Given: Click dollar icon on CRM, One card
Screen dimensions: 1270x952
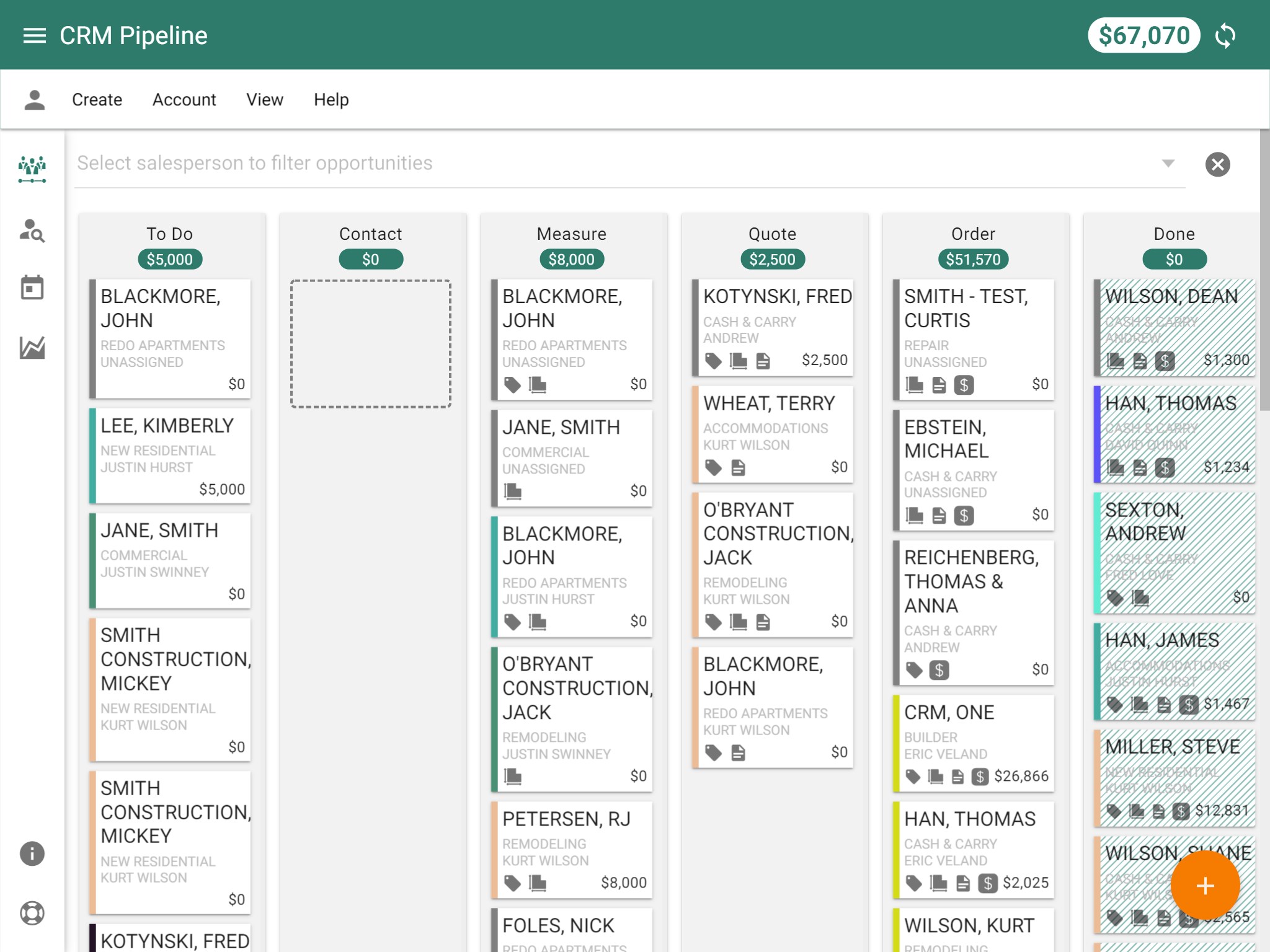Looking at the screenshot, I should (980, 777).
